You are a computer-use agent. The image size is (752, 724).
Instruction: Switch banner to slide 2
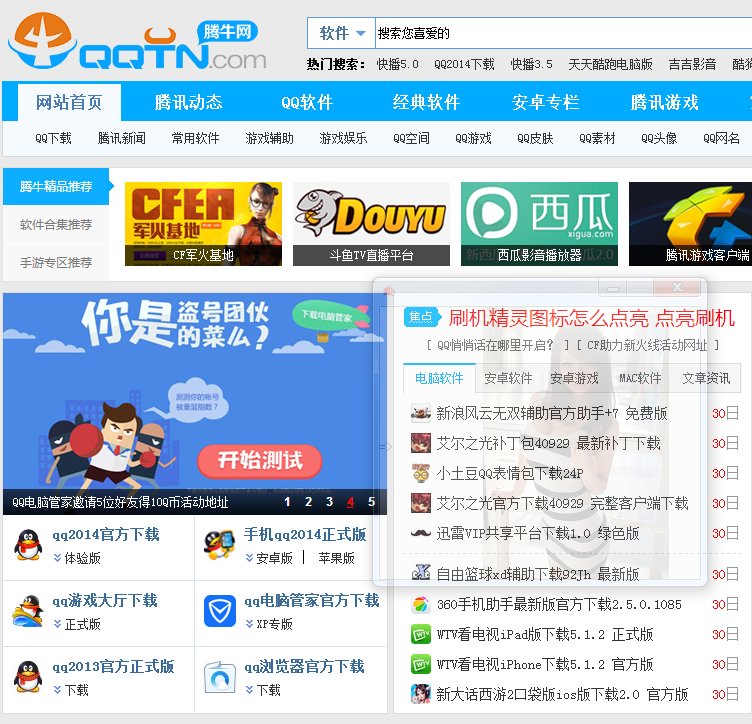(308, 502)
